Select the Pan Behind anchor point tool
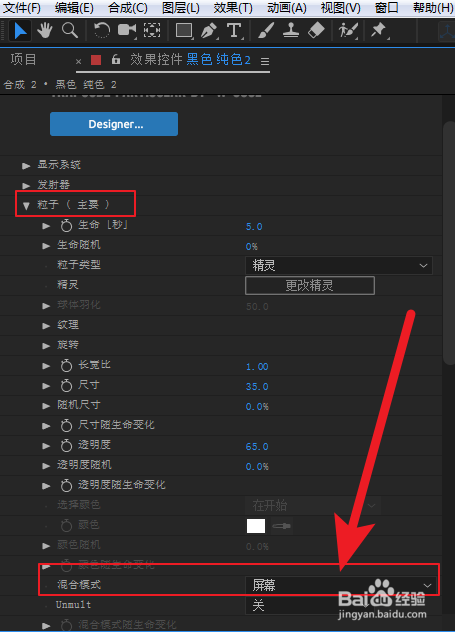The height and width of the screenshot is (632, 455). tap(152, 31)
